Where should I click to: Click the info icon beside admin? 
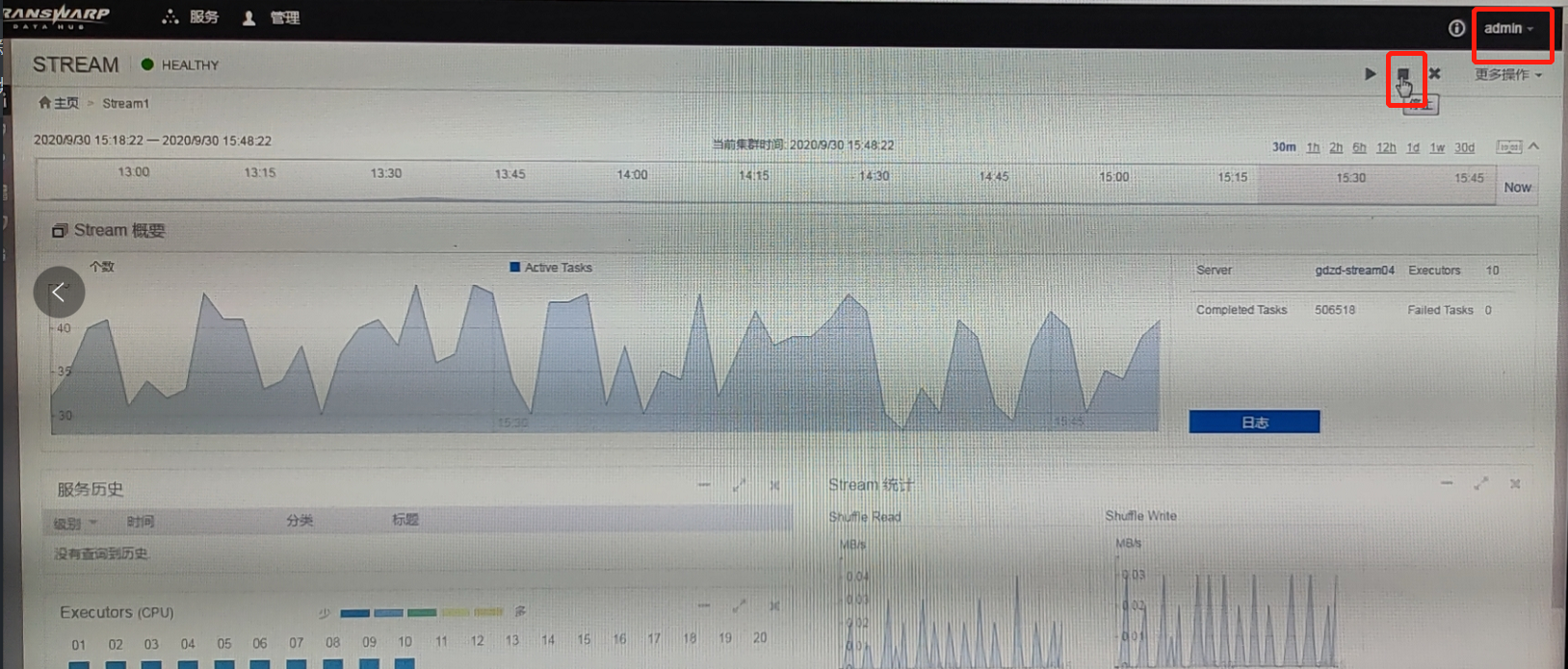(x=1456, y=29)
